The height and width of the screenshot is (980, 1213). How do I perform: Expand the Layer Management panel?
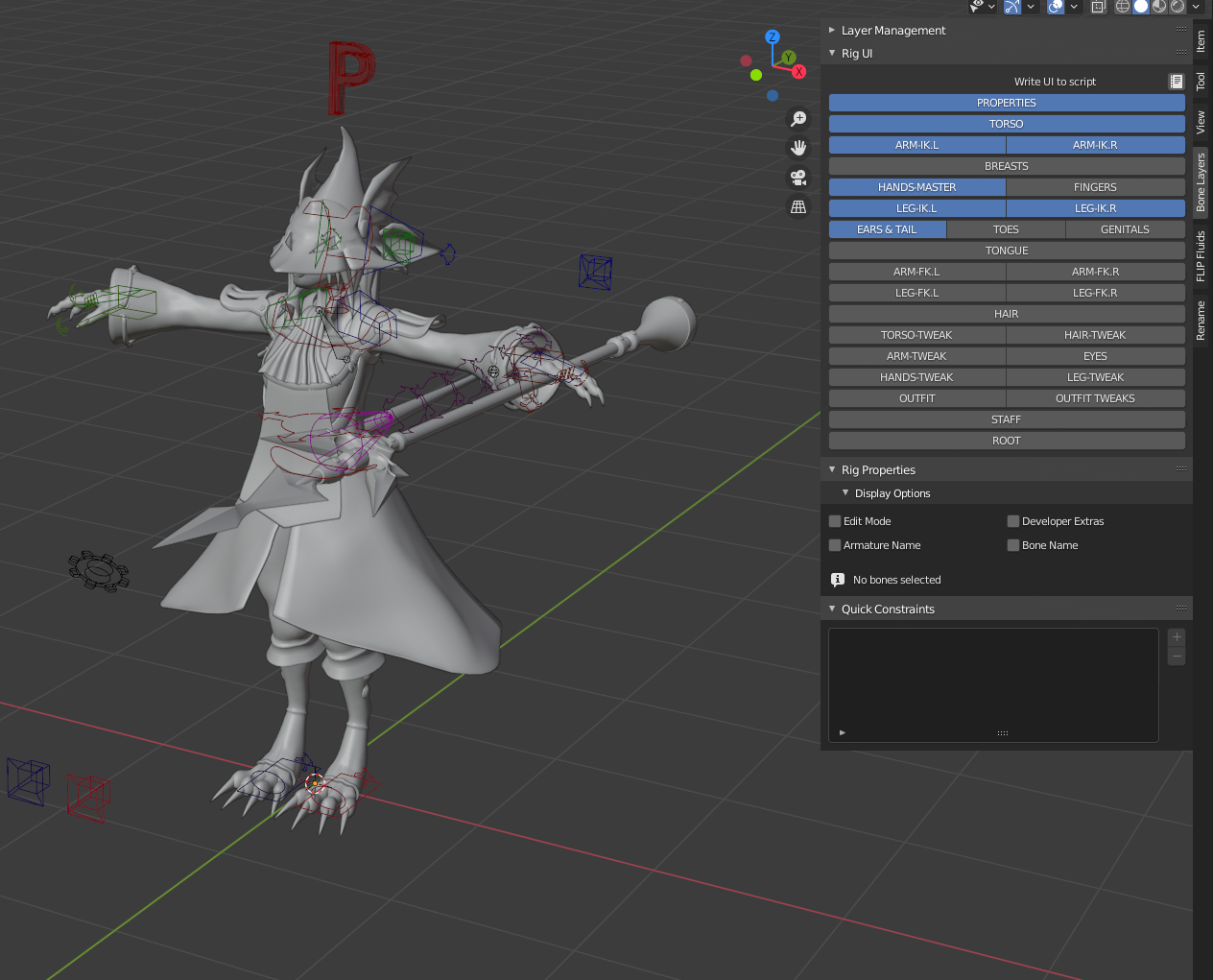892,31
